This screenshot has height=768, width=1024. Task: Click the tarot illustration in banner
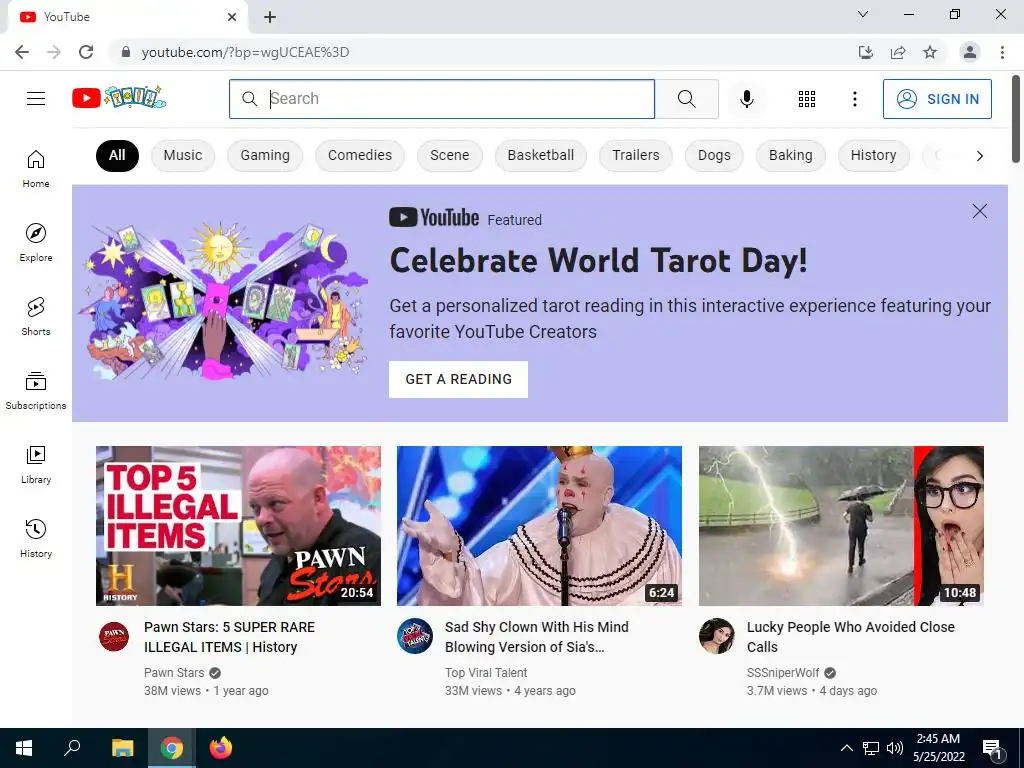coord(223,302)
